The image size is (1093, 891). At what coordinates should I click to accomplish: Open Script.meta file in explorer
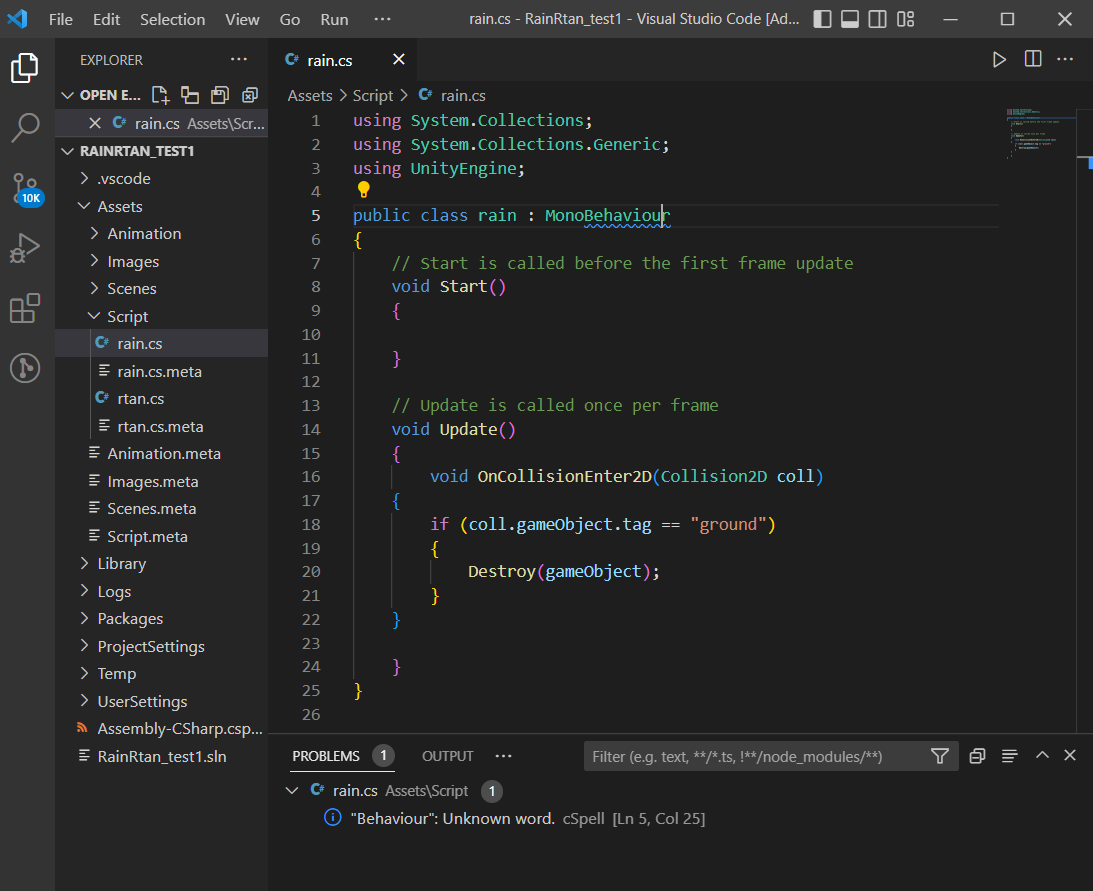(x=161, y=536)
